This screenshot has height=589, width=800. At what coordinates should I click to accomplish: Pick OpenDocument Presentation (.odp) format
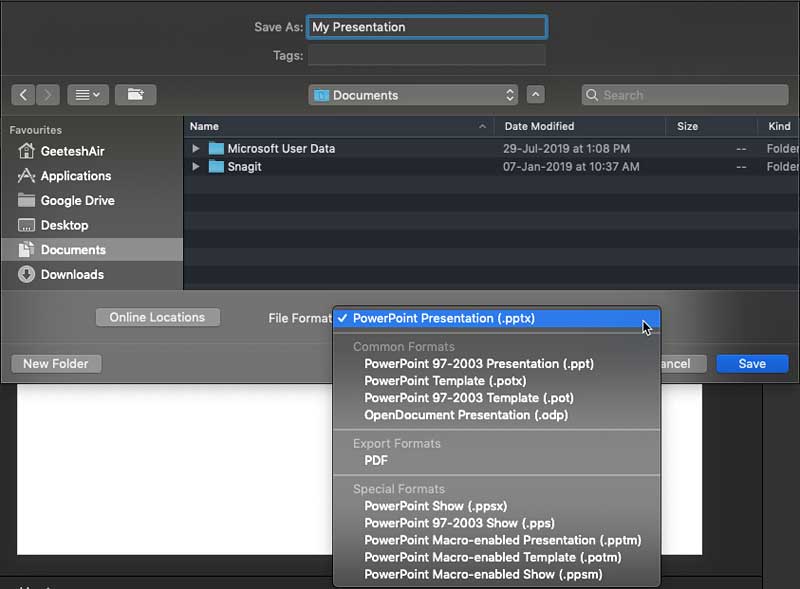(x=466, y=415)
